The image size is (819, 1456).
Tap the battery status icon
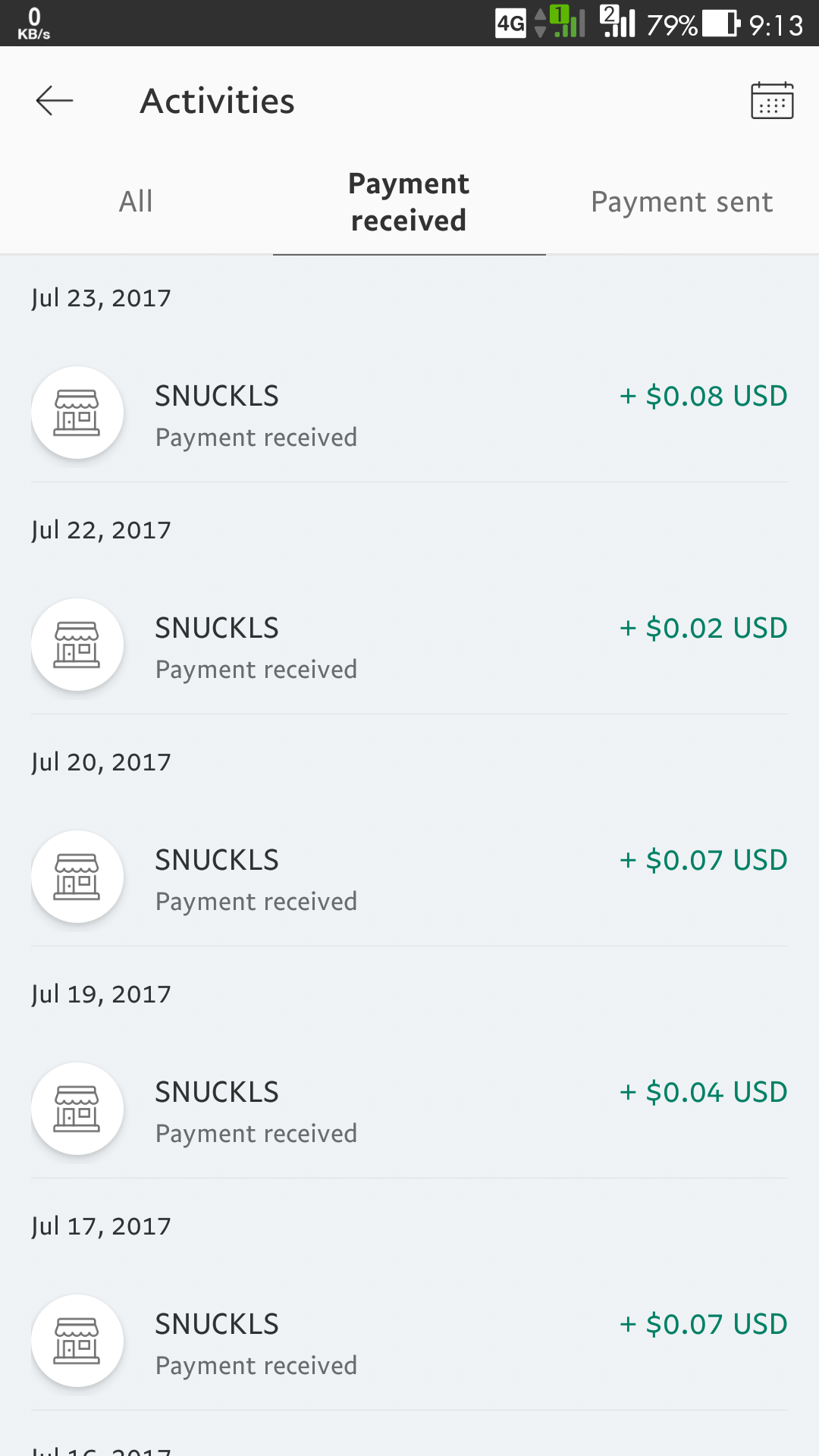pyautogui.click(x=721, y=24)
